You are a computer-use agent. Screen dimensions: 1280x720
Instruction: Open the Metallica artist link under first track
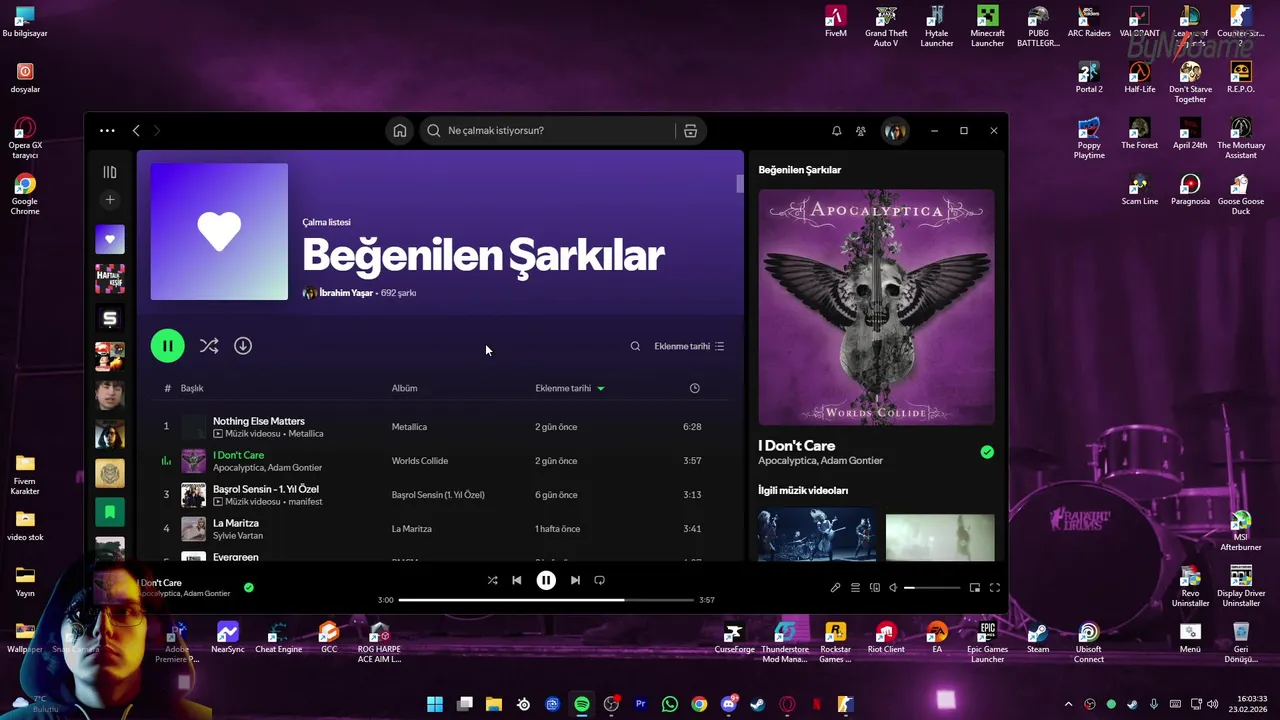point(306,434)
